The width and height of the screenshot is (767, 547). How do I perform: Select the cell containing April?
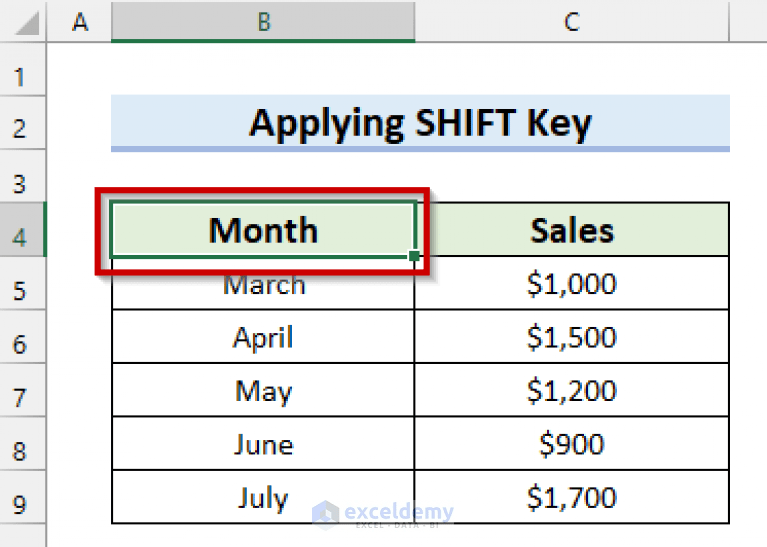coord(263,337)
